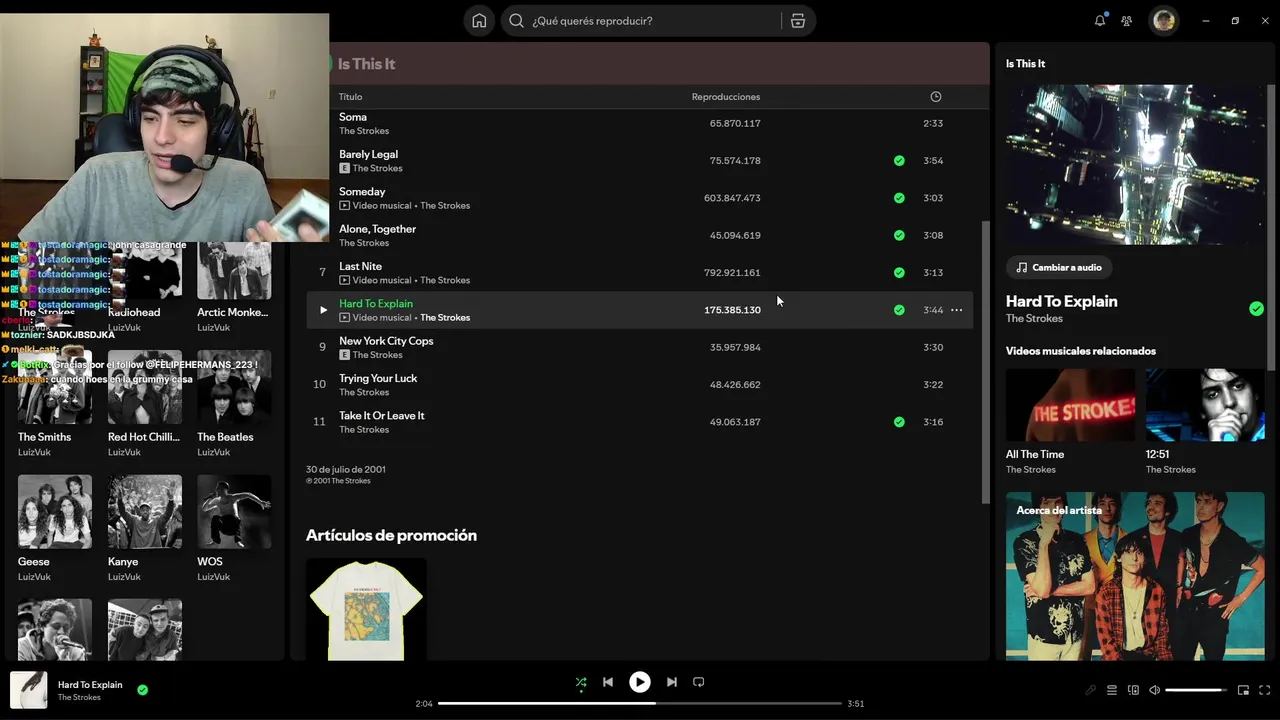Skip to the previous track
The width and height of the screenshot is (1280, 720).
tap(608, 682)
